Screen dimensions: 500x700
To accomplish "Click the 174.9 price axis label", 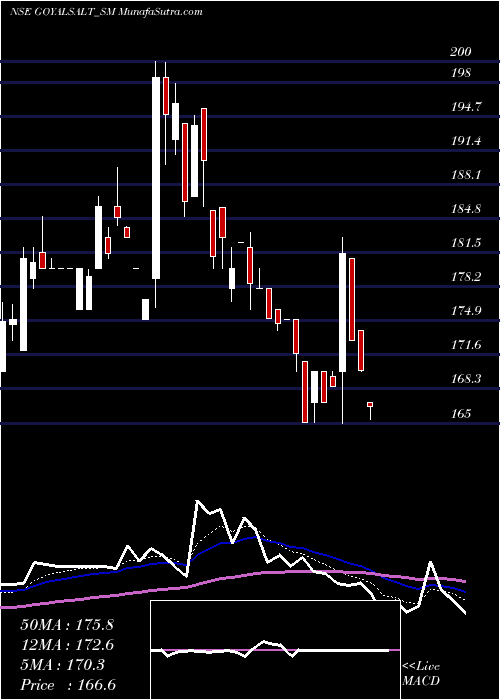I will tap(466, 311).
